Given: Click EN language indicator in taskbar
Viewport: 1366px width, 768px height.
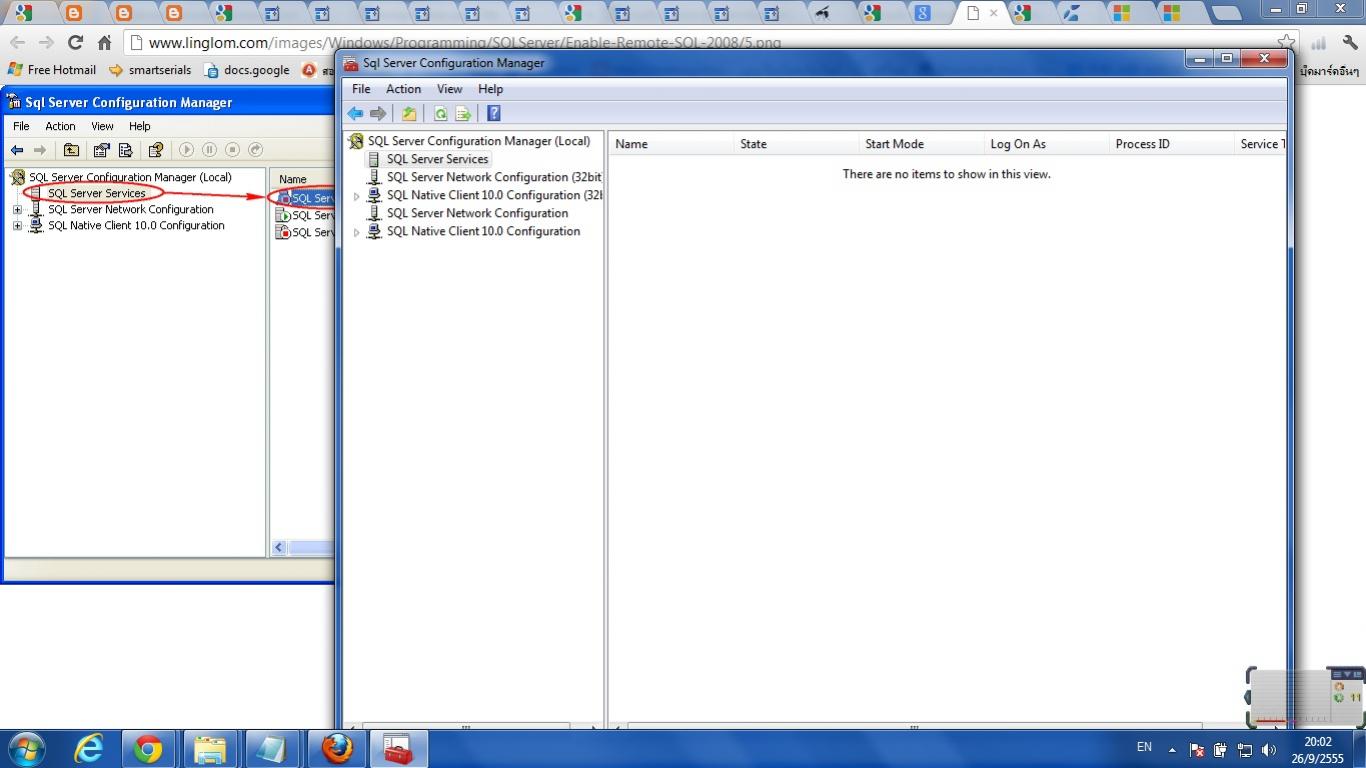Looking at the screenshot, I should point(1144,747).
